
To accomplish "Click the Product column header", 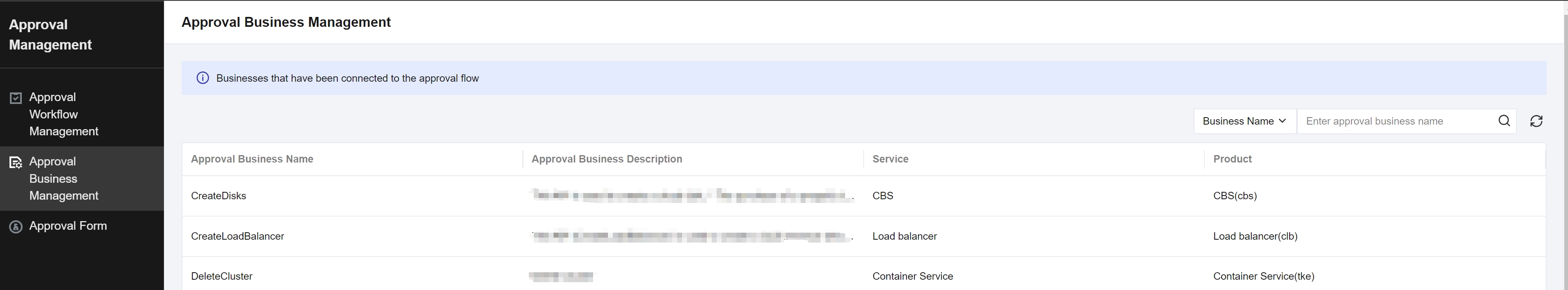I will [1232, 159].
